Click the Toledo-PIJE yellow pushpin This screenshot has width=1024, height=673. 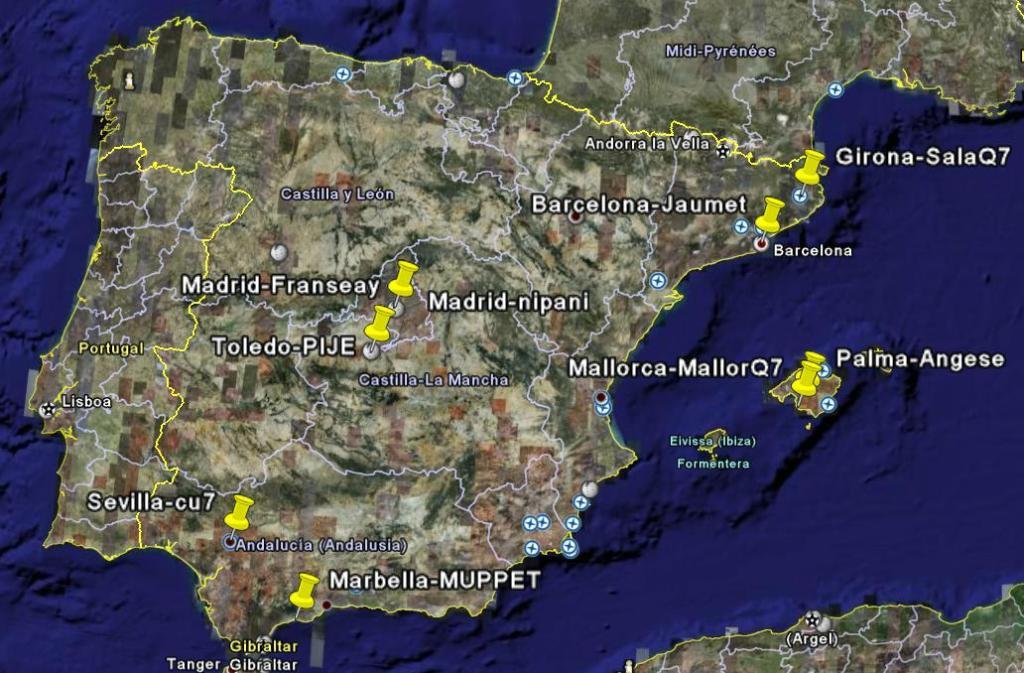click(x=381, y=323)
